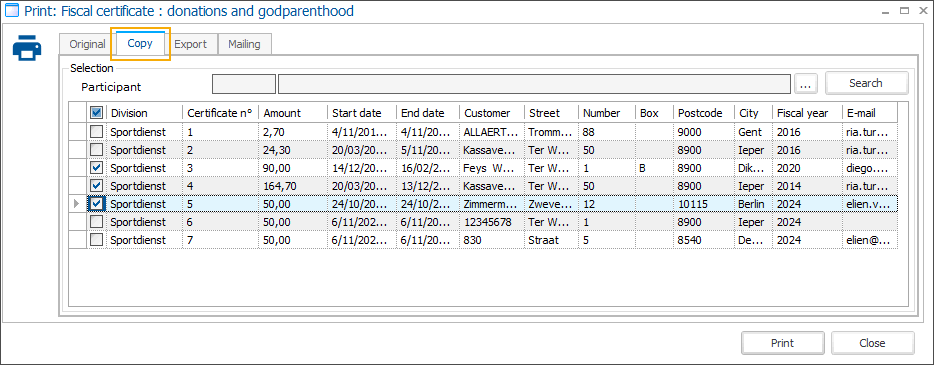Click the Search button

point(866,83)
